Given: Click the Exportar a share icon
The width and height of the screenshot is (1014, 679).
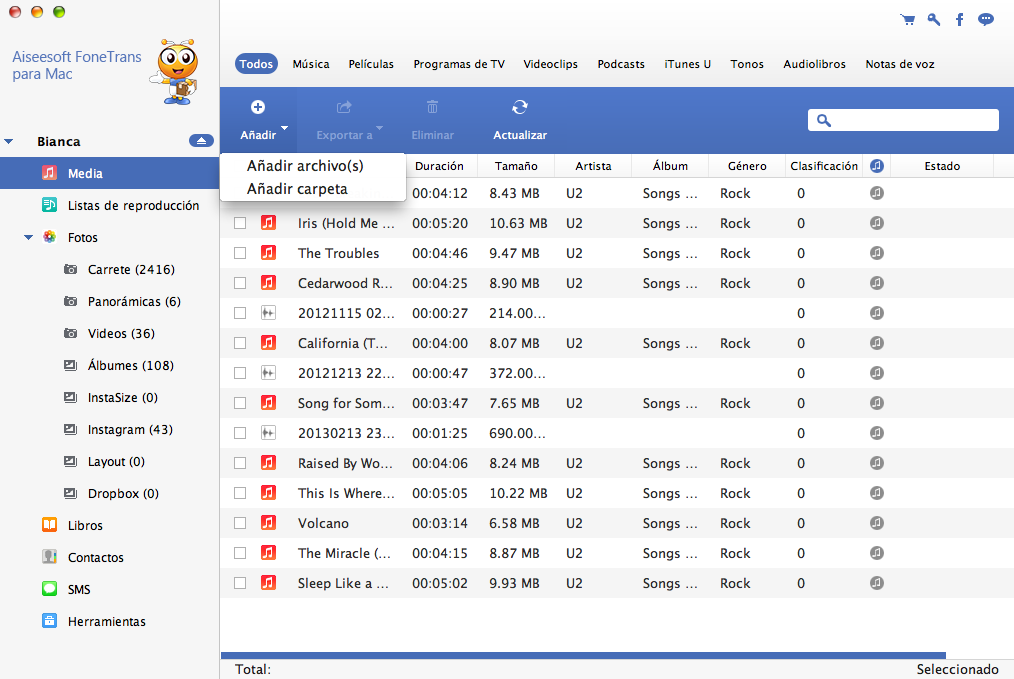Looking at the screenshot, I should point(344,107).
